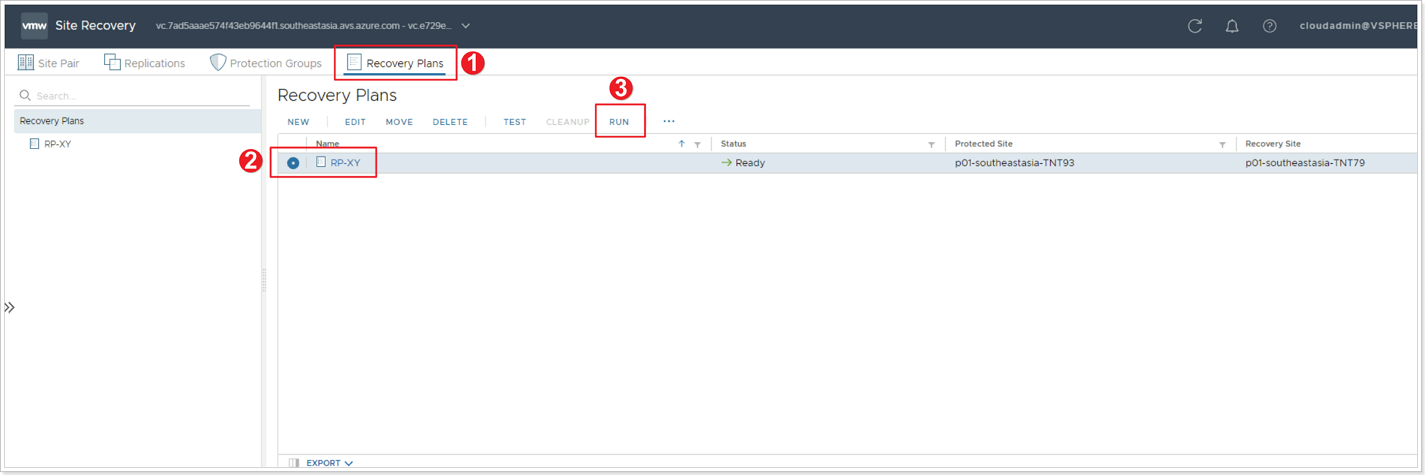Click p01-southeastasia-TNT93 cell
The width and height of the screenshot is (1425, 475).
pyautogui.click(x=1014, y=163)
